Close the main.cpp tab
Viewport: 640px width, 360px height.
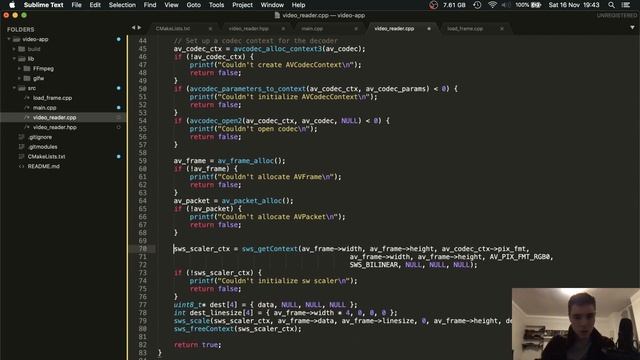356,29
